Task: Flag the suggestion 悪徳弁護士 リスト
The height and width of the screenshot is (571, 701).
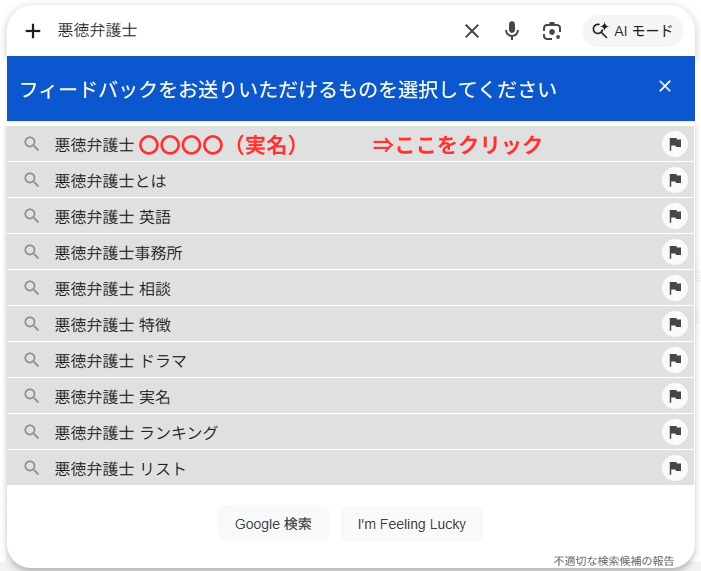Action: pos(675,468)
